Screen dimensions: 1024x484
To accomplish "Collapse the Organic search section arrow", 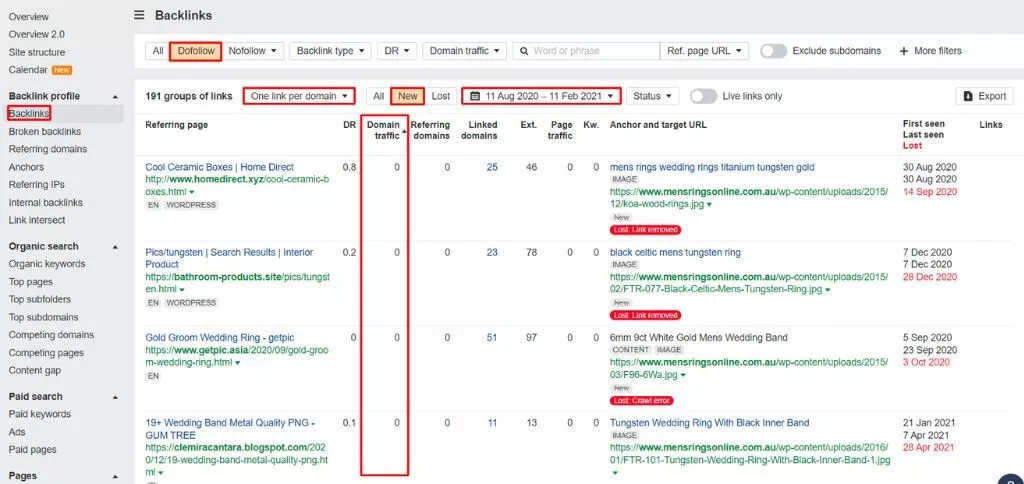I will 115,246.
